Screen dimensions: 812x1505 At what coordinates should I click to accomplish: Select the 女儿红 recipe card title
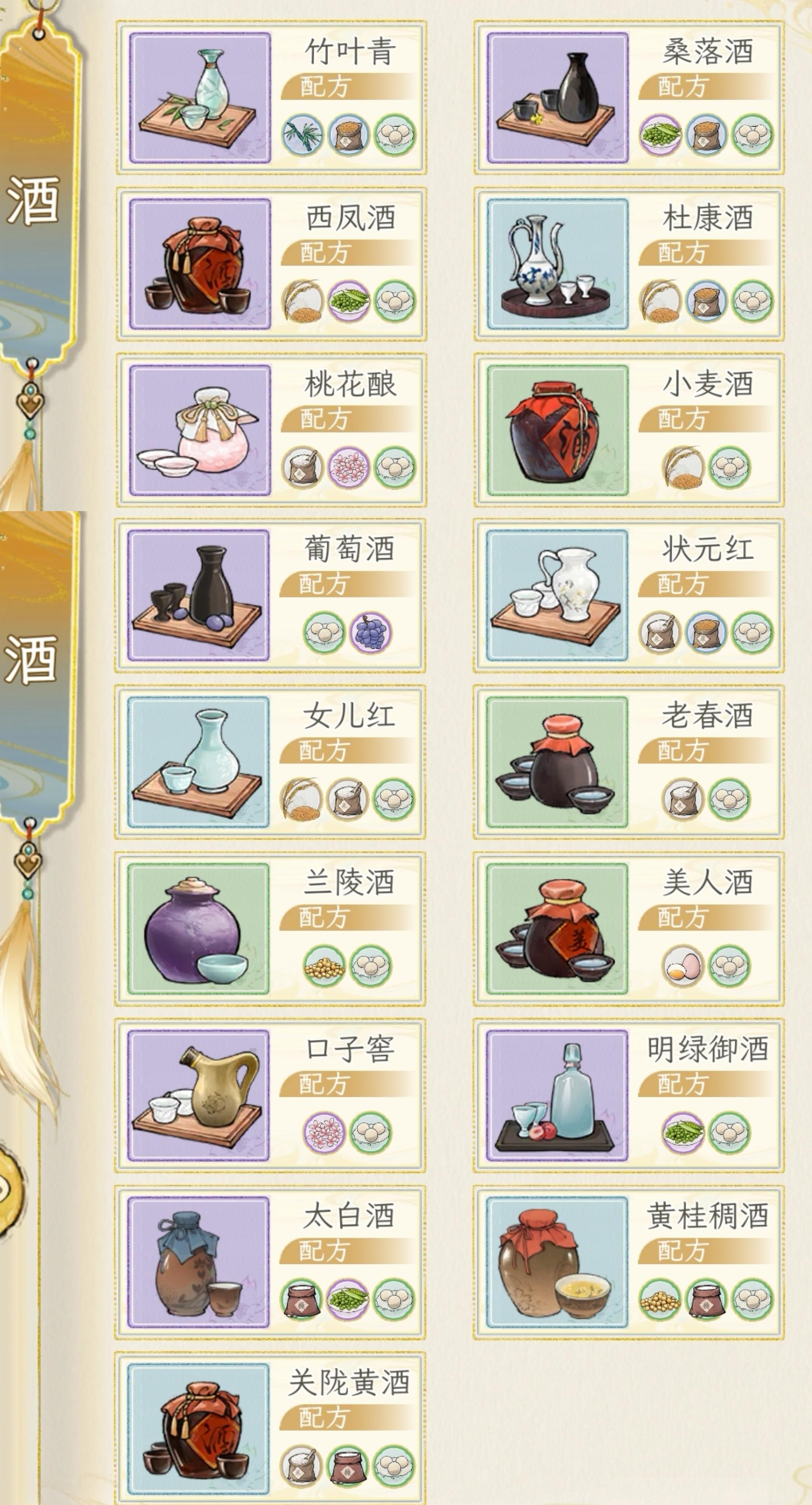point(349,716)
